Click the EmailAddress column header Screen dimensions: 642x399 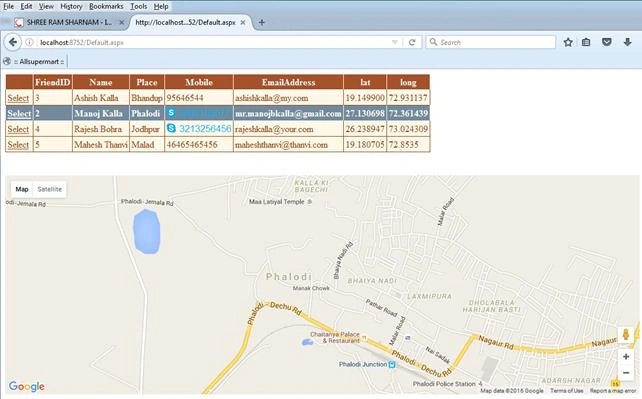pyautogui.click(x=288, y=82)
